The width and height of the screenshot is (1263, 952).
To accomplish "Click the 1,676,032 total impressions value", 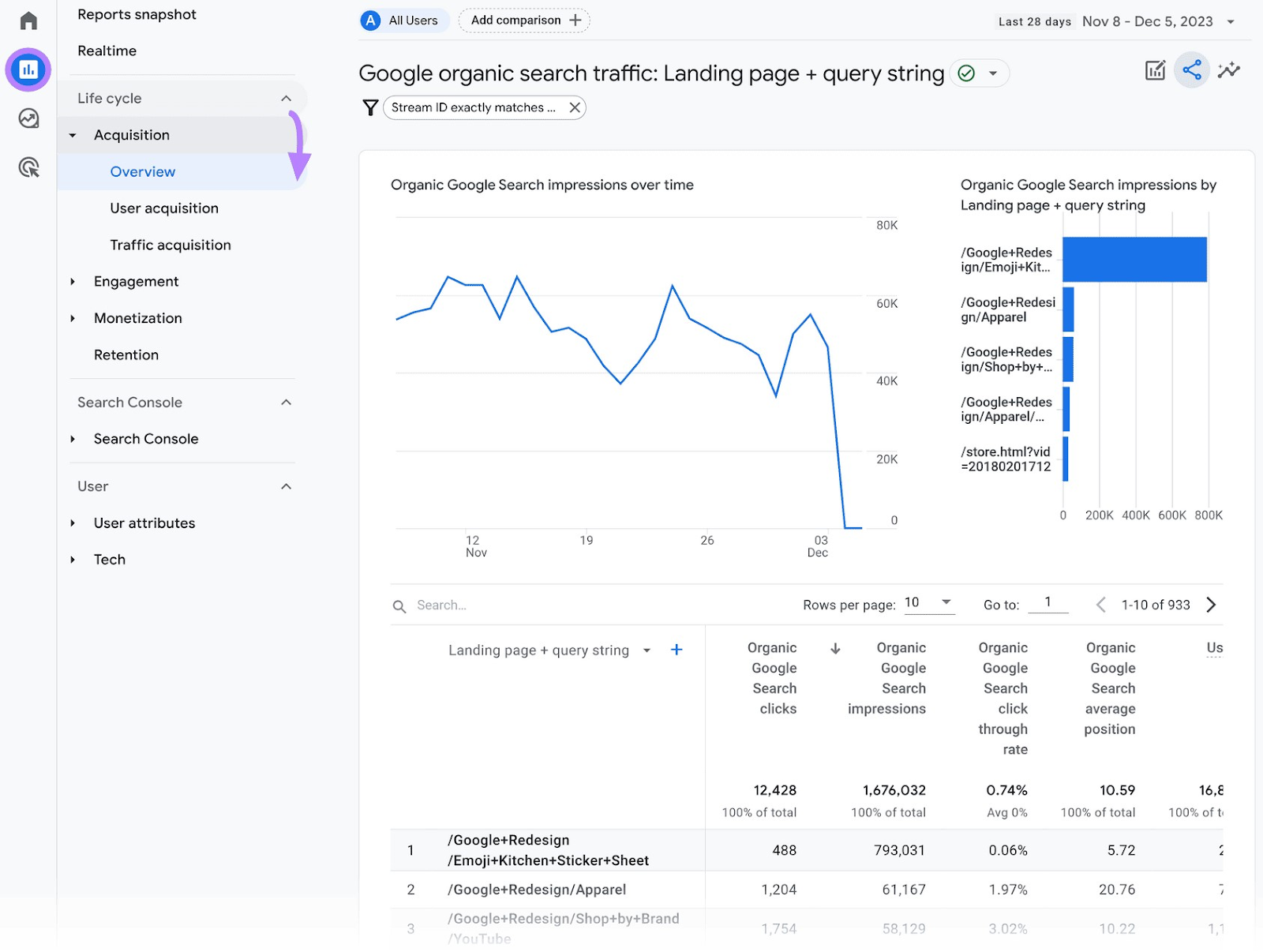I will [894, 790].
